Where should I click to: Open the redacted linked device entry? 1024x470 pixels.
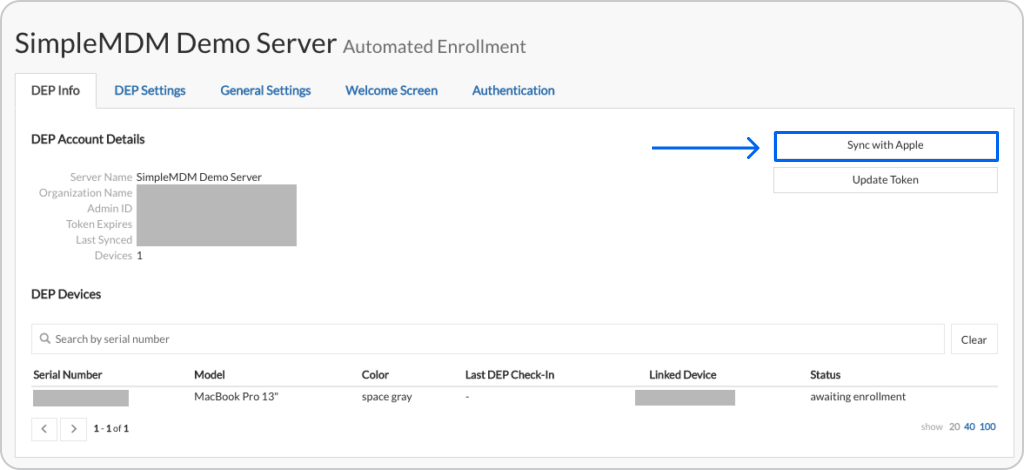coord(684,397)
